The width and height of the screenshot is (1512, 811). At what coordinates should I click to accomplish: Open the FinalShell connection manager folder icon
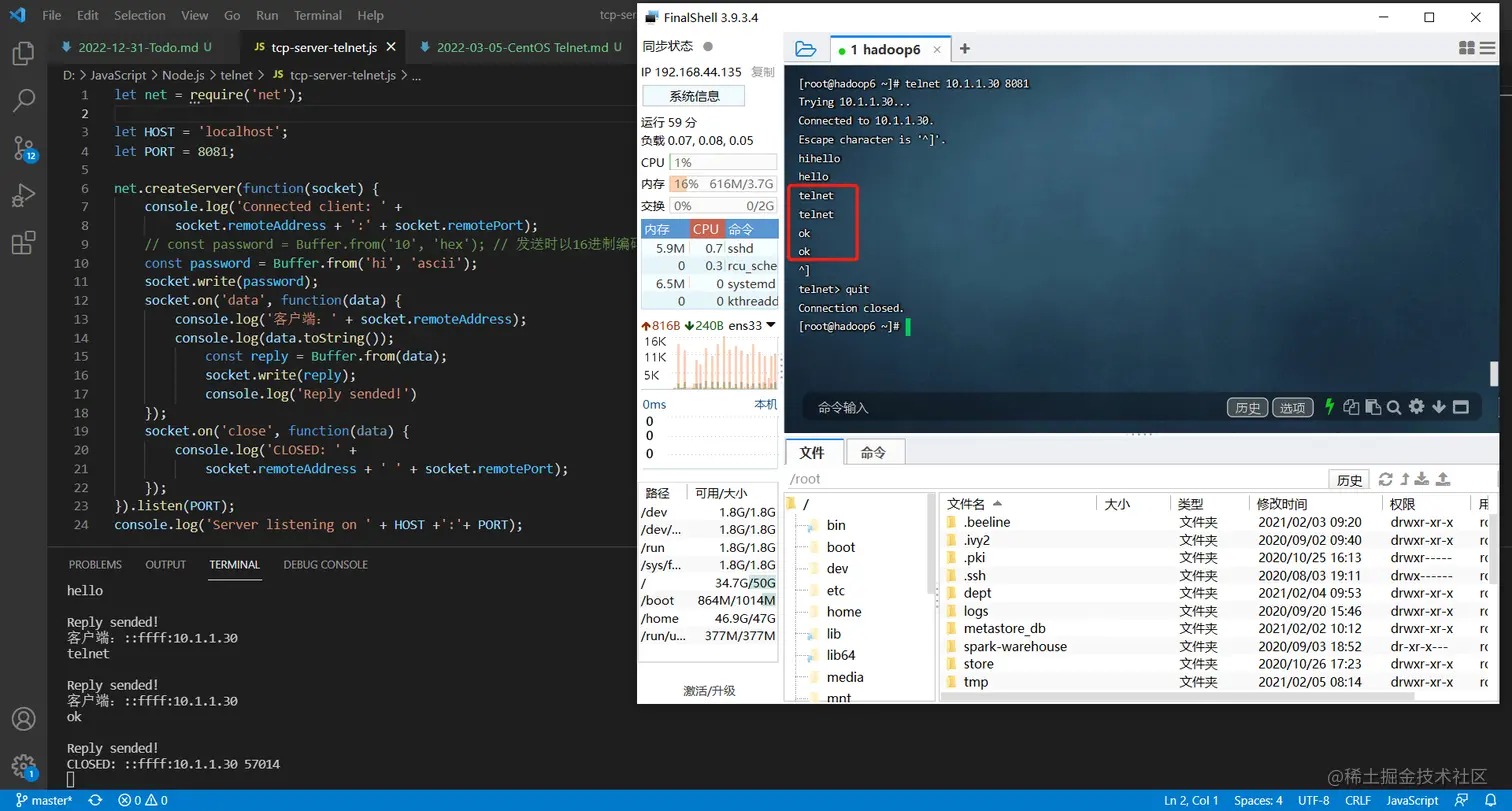coord(806,49)
